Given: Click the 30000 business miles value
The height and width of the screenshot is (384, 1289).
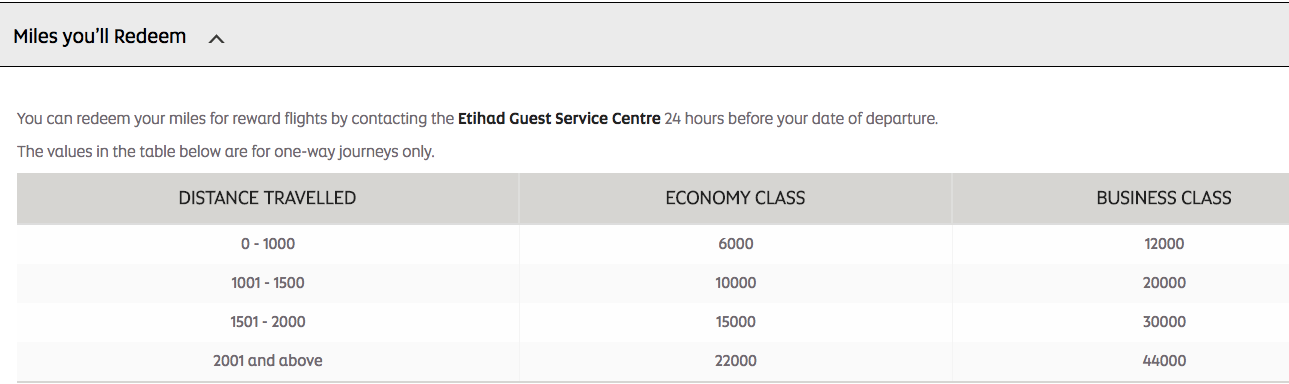Looking at the screenshot, I should click(x=1164, y=322).
